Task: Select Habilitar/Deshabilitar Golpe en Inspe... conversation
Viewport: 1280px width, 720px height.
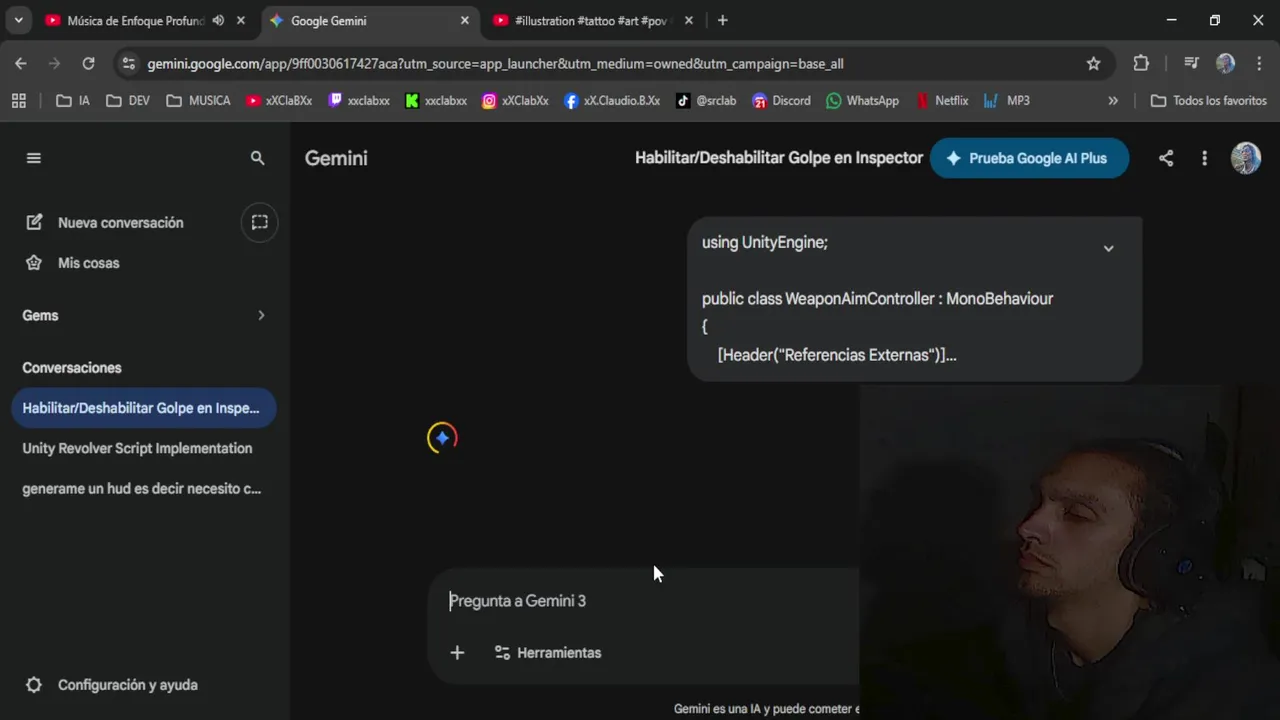Action: coord(143,408)
